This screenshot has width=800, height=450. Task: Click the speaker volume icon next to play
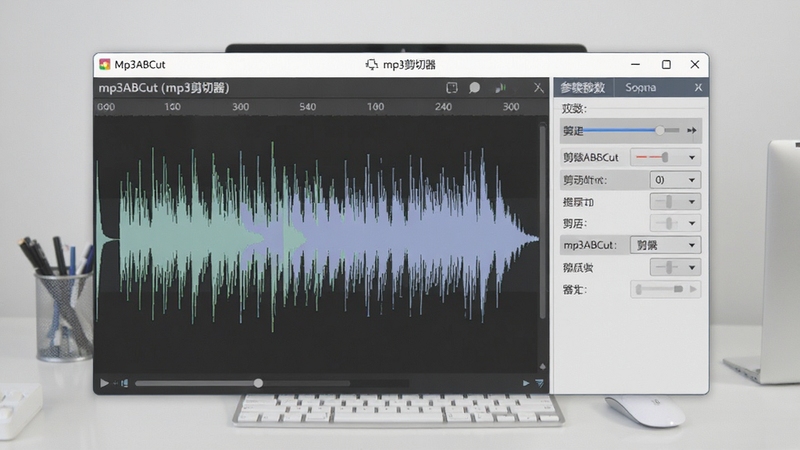coord(124,383)
